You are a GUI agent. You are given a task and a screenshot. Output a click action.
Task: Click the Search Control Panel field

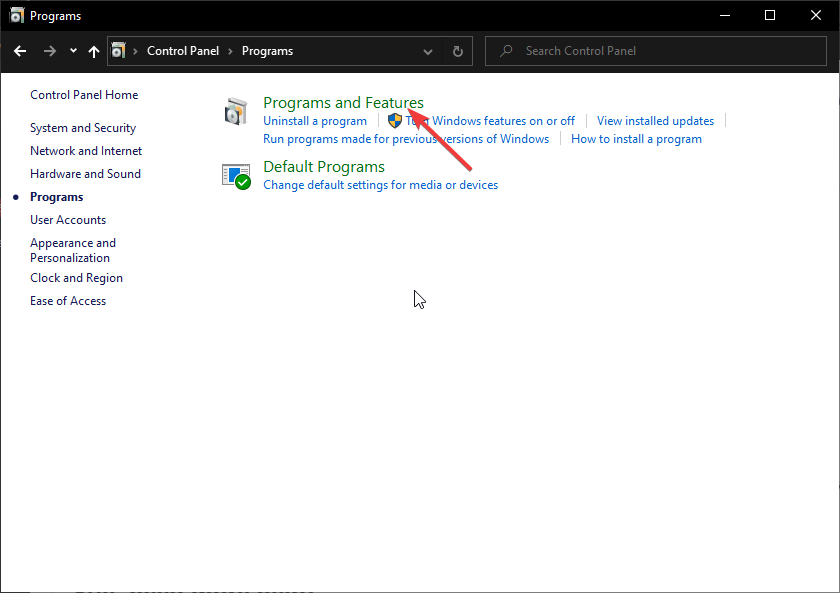[x=656, y=51]
